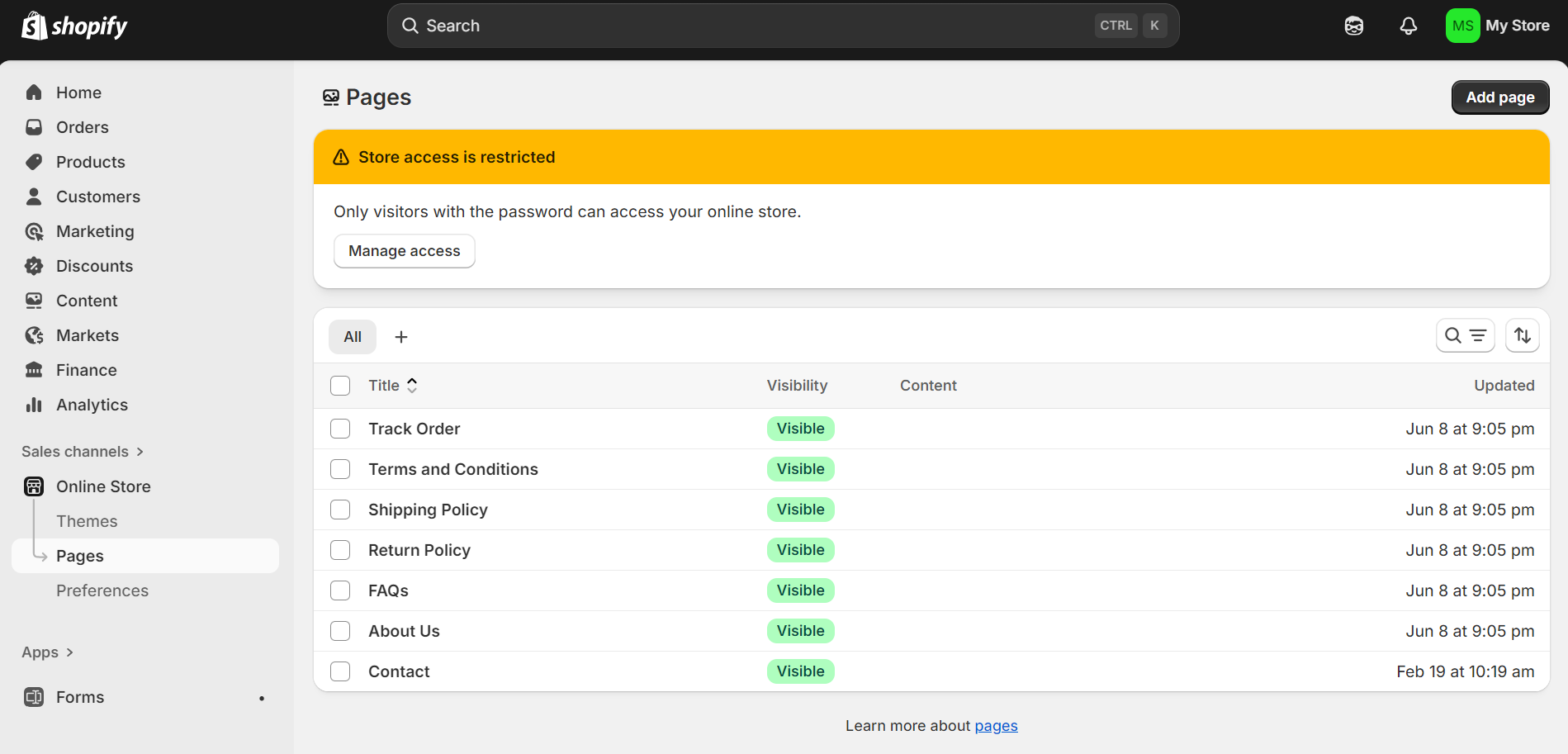Open the notifications bell
Screen dimensions: 1568x754
1407,26
